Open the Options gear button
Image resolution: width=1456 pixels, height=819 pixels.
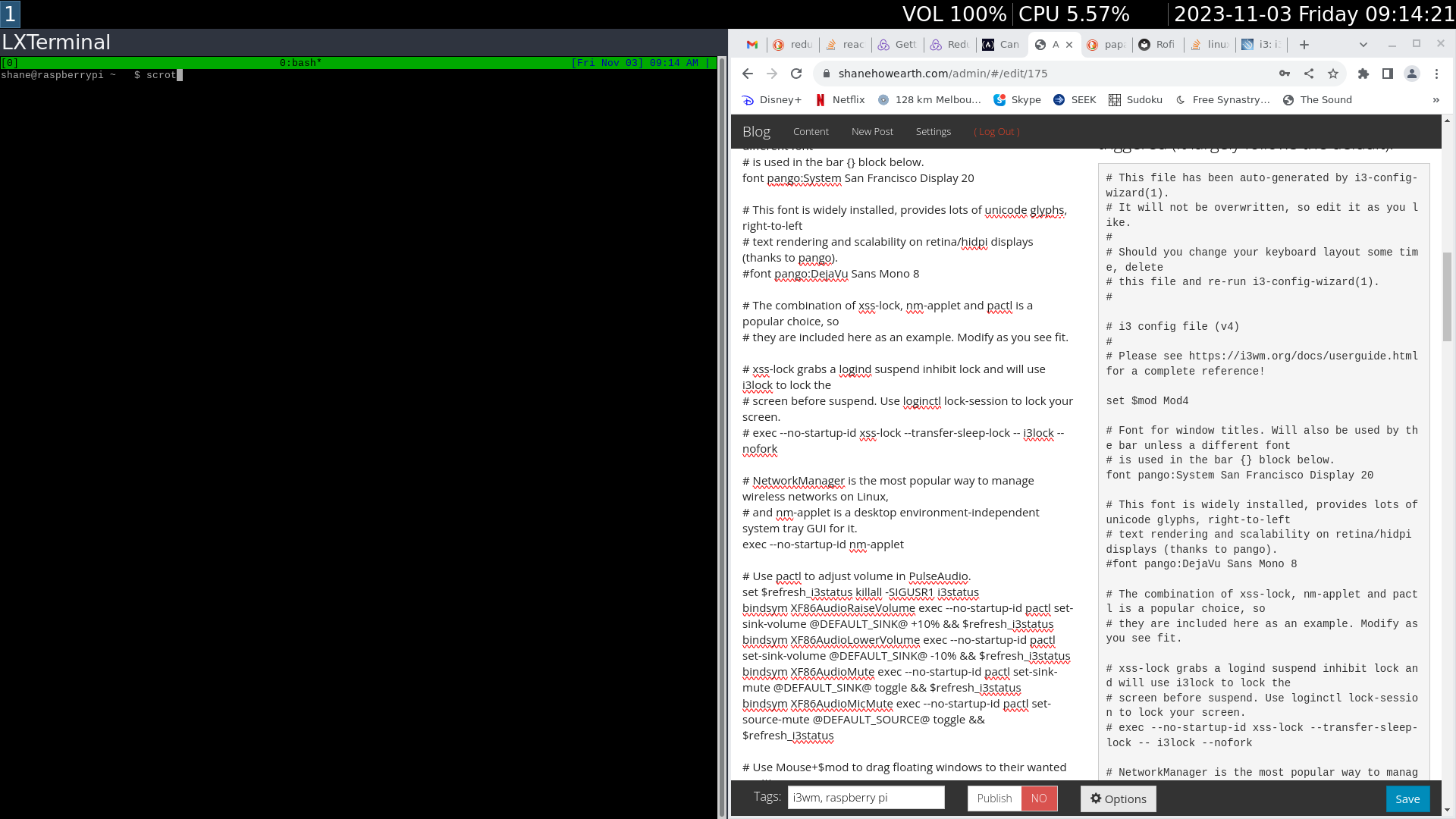[x=1118, y=799]
